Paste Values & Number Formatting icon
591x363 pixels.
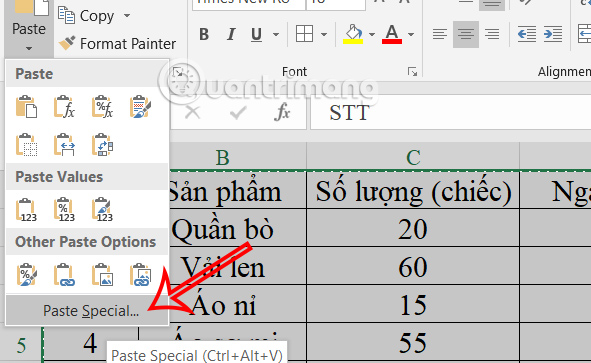coord(64,210)
